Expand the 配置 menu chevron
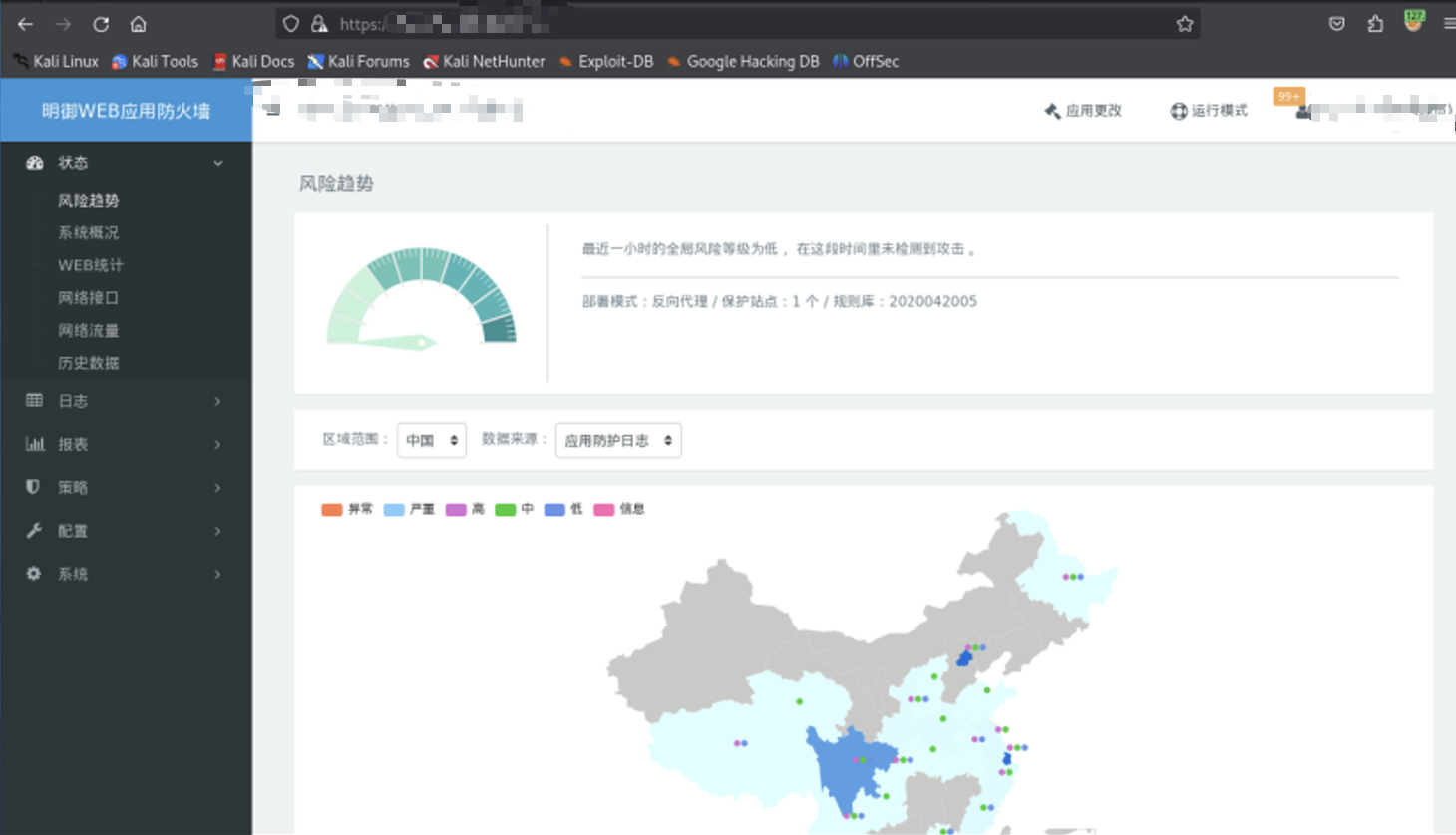 (217, 531)
